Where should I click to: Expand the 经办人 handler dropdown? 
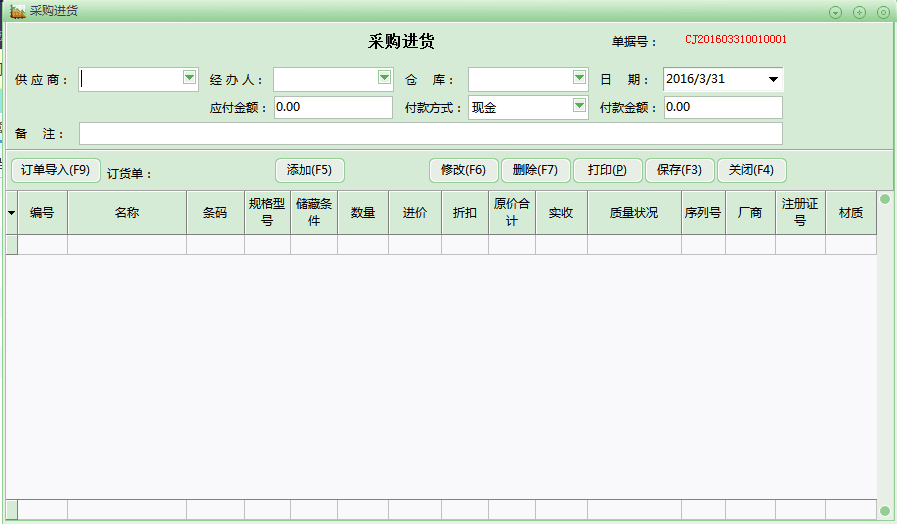pyautogui.click(x=384, y=78)
